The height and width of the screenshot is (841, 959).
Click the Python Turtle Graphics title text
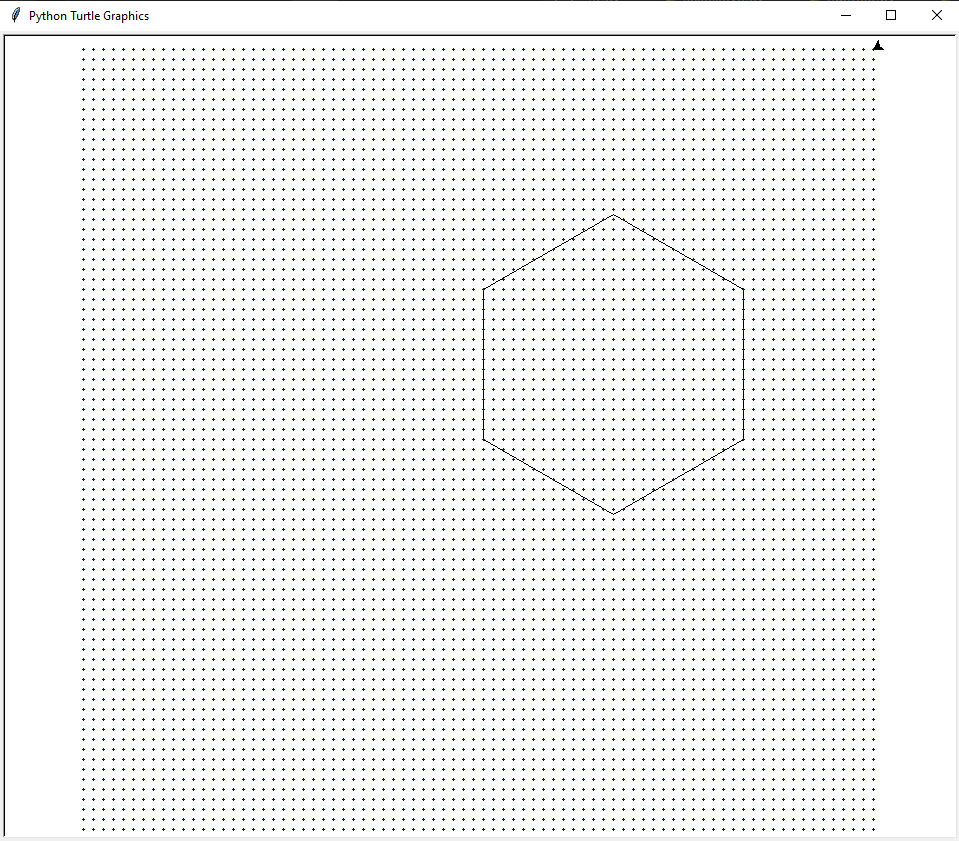click(x=89, y=16)
